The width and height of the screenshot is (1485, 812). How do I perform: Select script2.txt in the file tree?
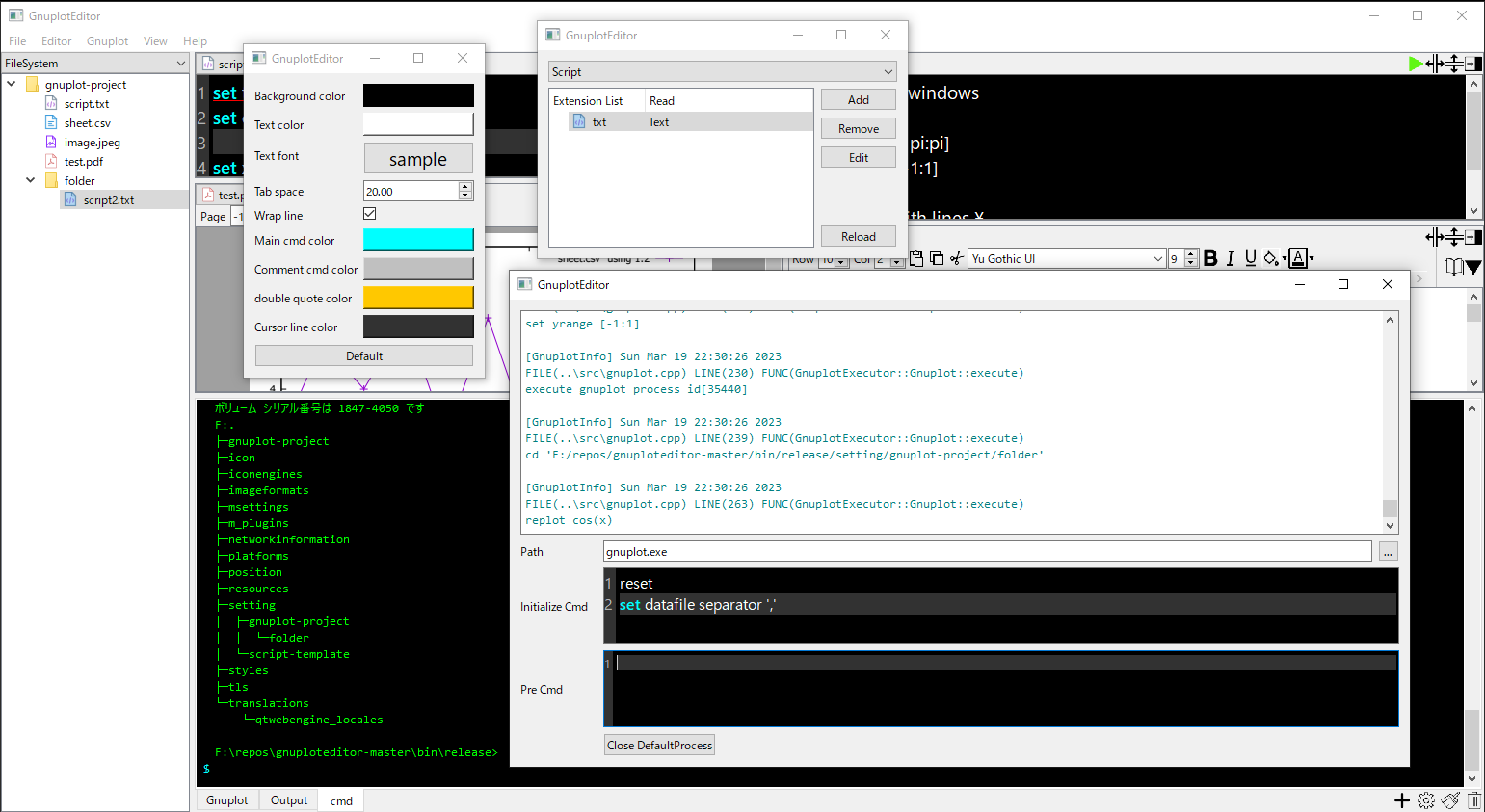point(109,200)
